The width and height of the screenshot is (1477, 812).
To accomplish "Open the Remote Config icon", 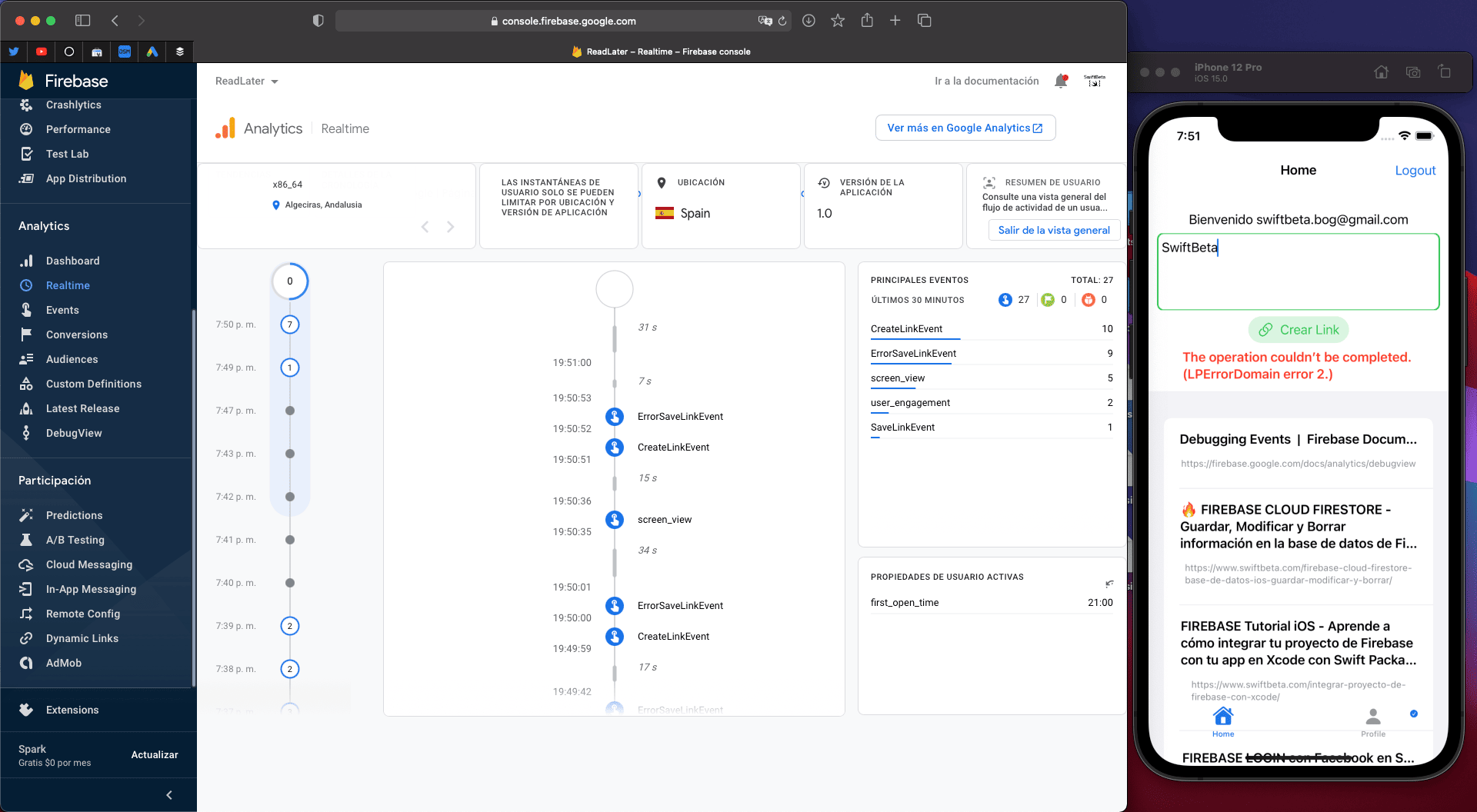I will (x=26, y=614).
